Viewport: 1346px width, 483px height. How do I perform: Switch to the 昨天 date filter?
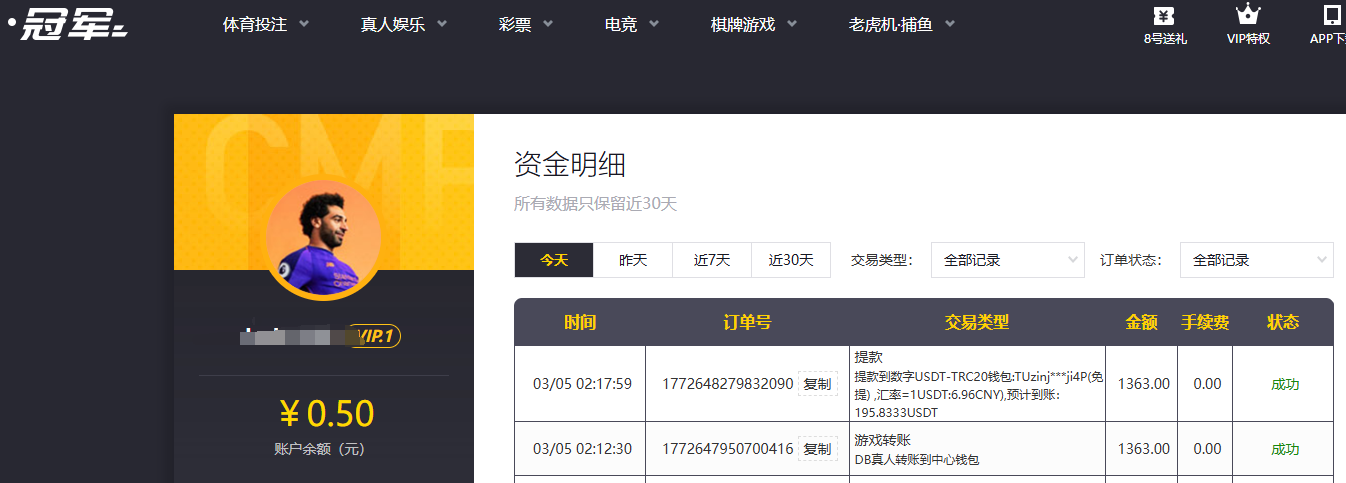[x=633, y=260]
